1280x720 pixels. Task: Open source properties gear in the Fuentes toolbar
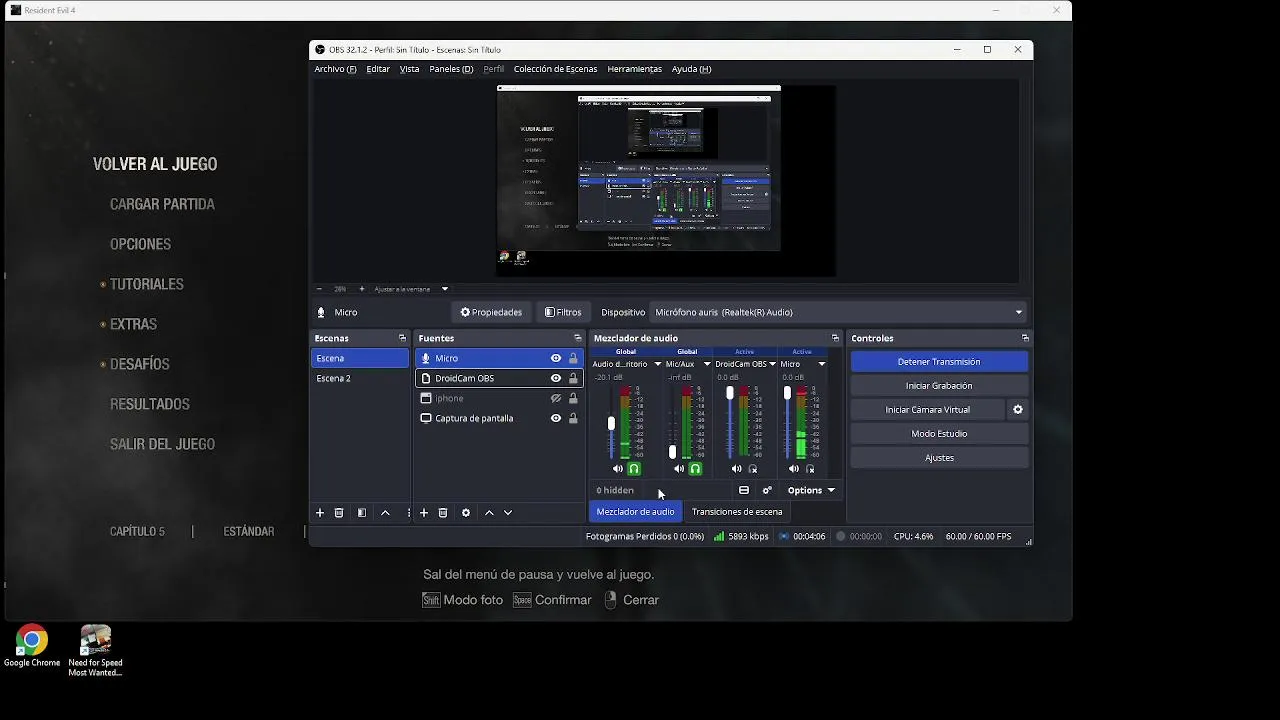click(x=466, y=513)
